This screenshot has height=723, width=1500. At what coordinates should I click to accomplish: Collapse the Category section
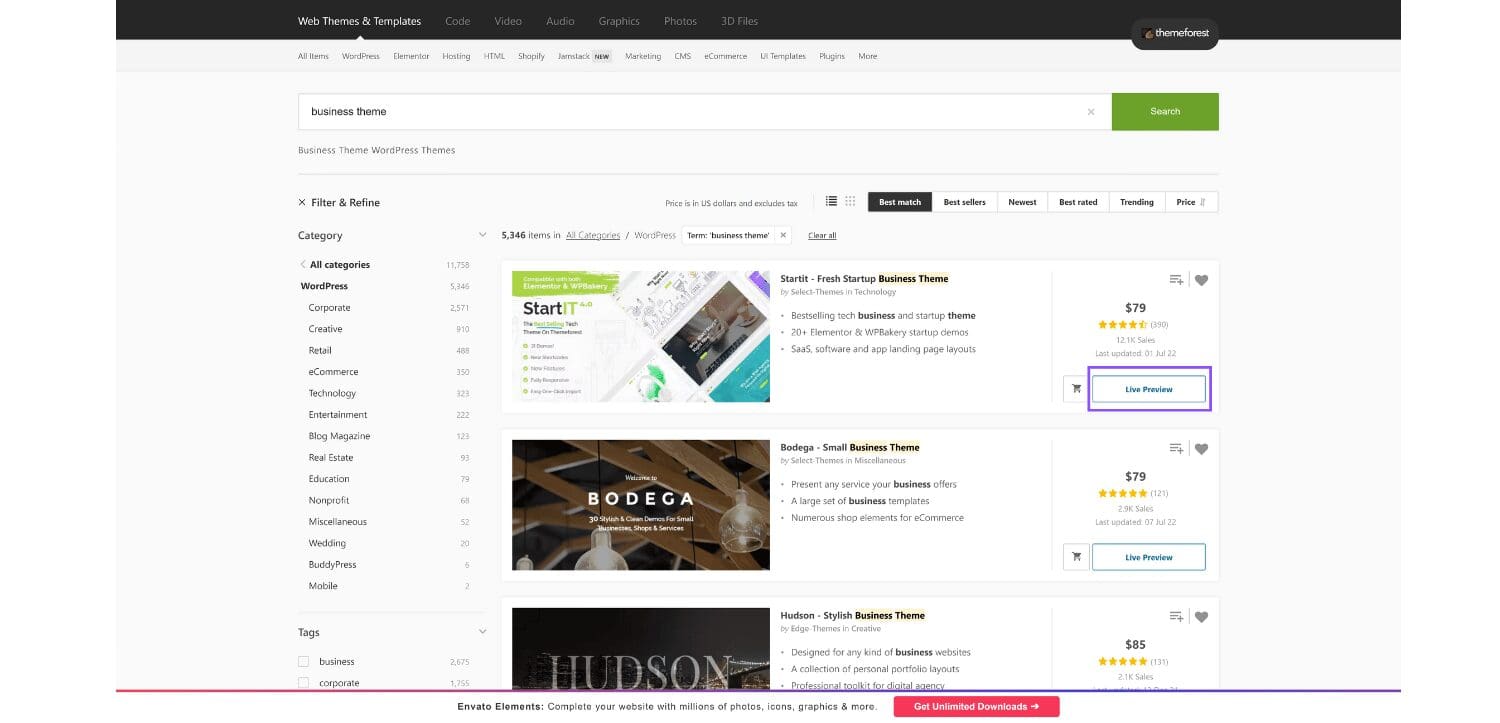click(482, 236)
